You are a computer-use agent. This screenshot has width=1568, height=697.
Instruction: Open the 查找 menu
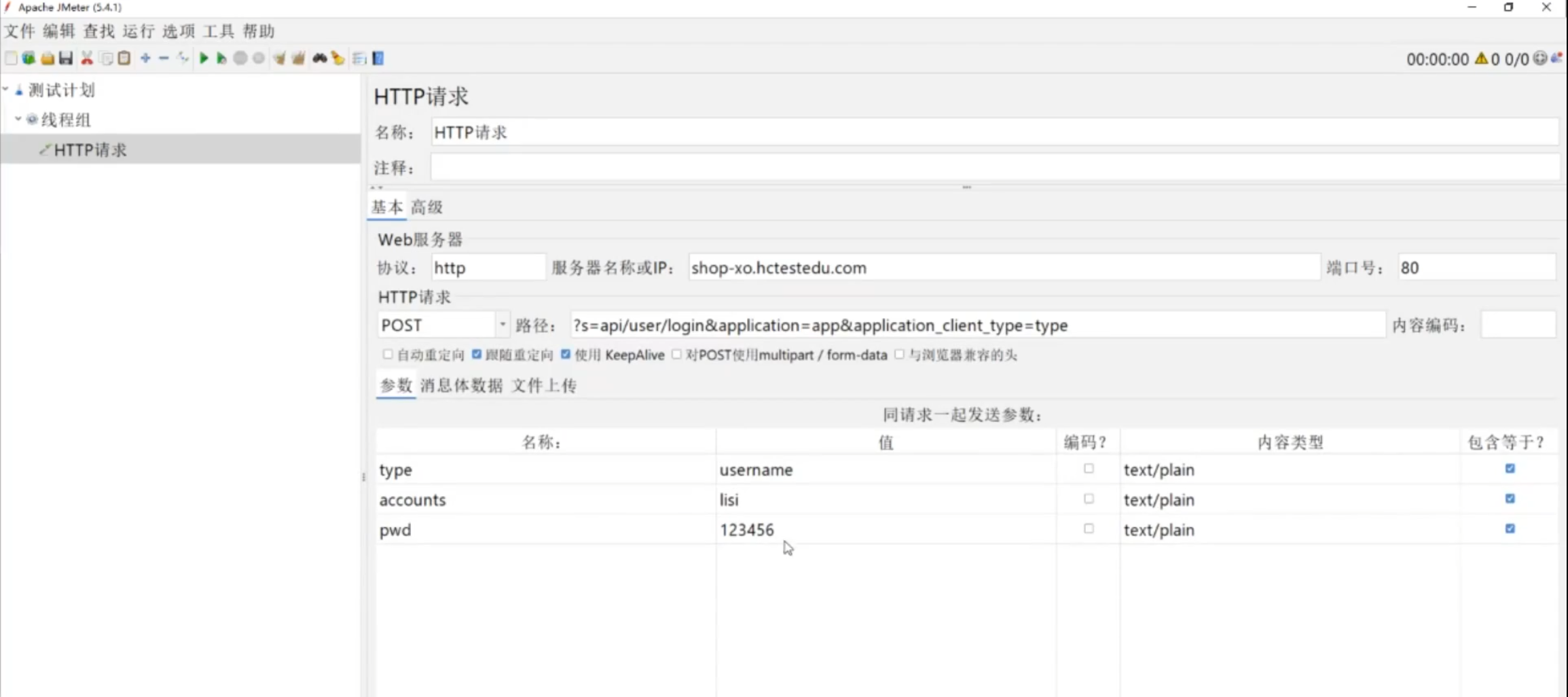[x=99, y=31]
